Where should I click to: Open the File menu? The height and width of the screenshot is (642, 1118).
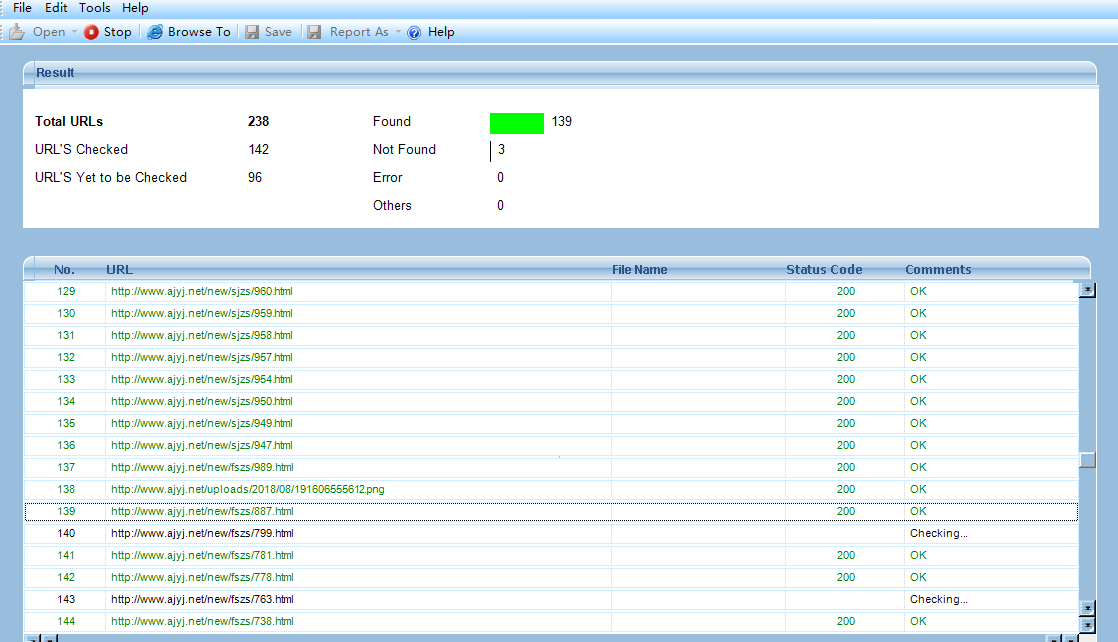(22, 8)
